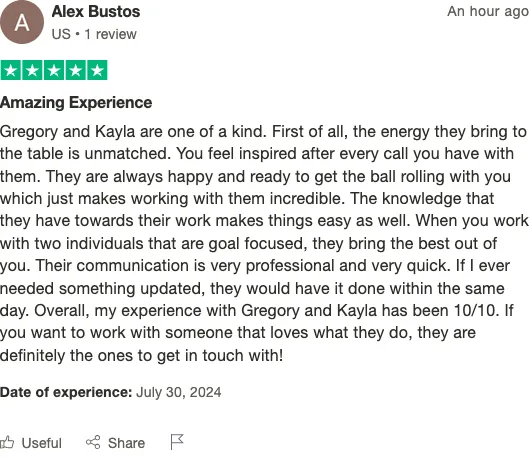Viewport: 530px width, 458px height.
Task: Open the Amazing Experience review title
Action: (x=76, y=102)
